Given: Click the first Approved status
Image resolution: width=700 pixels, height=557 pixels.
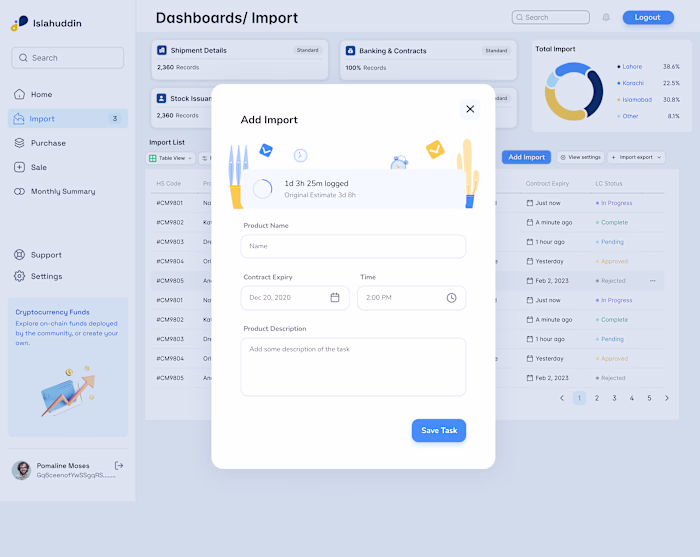Looking at the screenshot, I should point(612,261).
